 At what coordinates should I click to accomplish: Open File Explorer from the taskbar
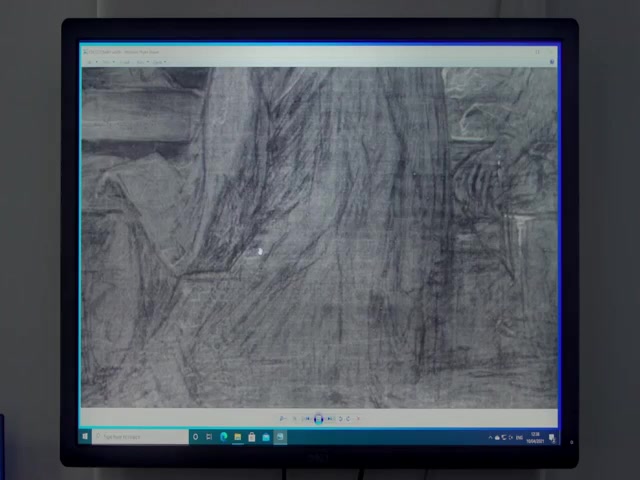click(237, 437)
